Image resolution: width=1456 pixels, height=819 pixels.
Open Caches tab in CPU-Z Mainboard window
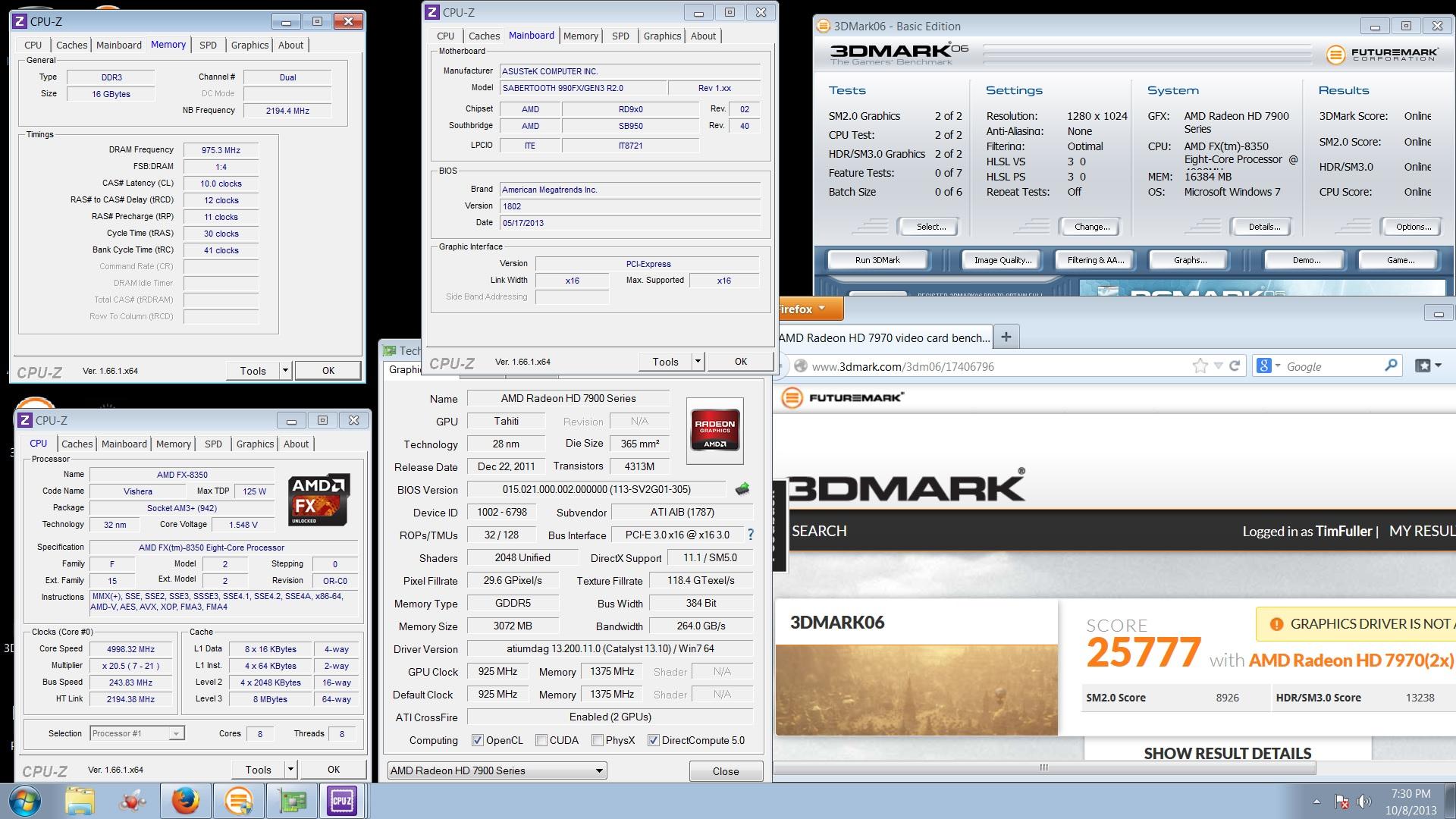pyautogui.click(x=484, y=36)
